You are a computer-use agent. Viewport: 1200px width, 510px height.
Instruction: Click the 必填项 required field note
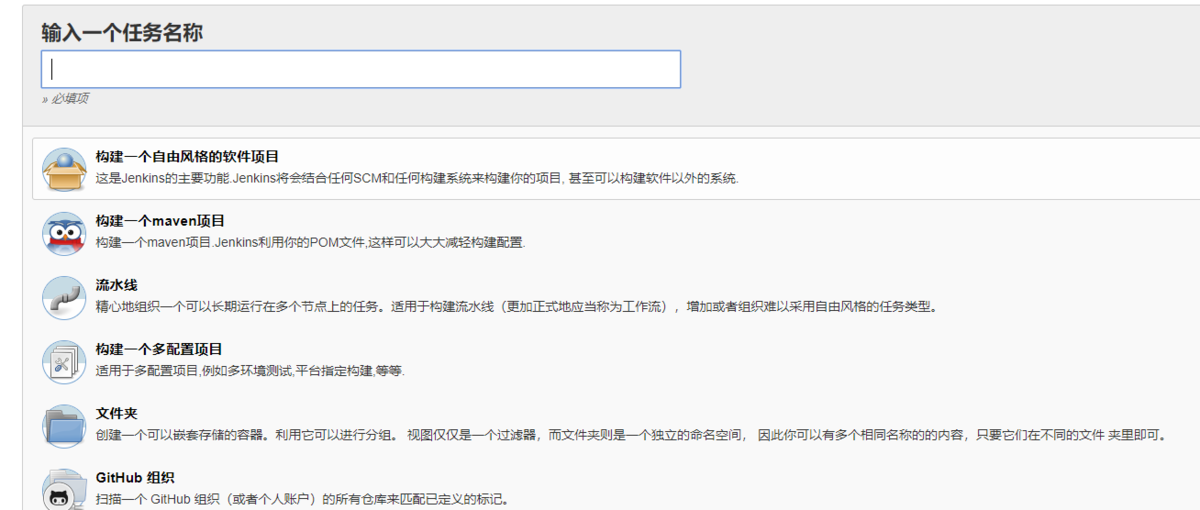(x=65, y=98)
